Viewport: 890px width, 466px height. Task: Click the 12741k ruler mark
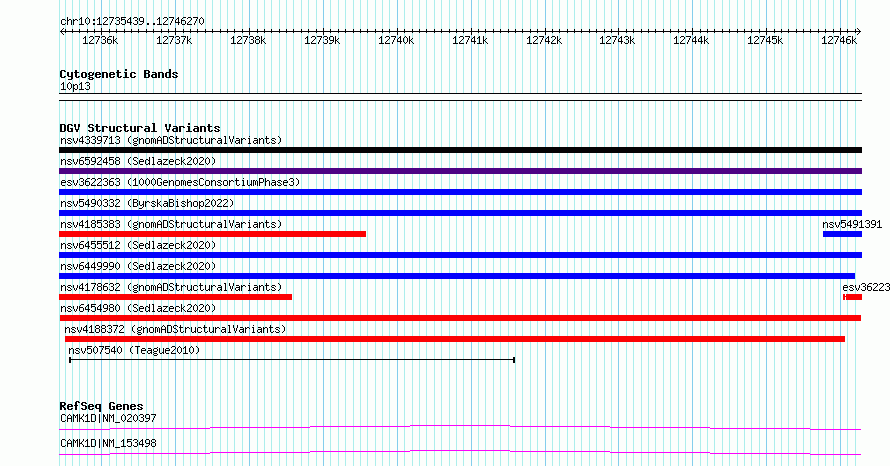coord(470,40)
